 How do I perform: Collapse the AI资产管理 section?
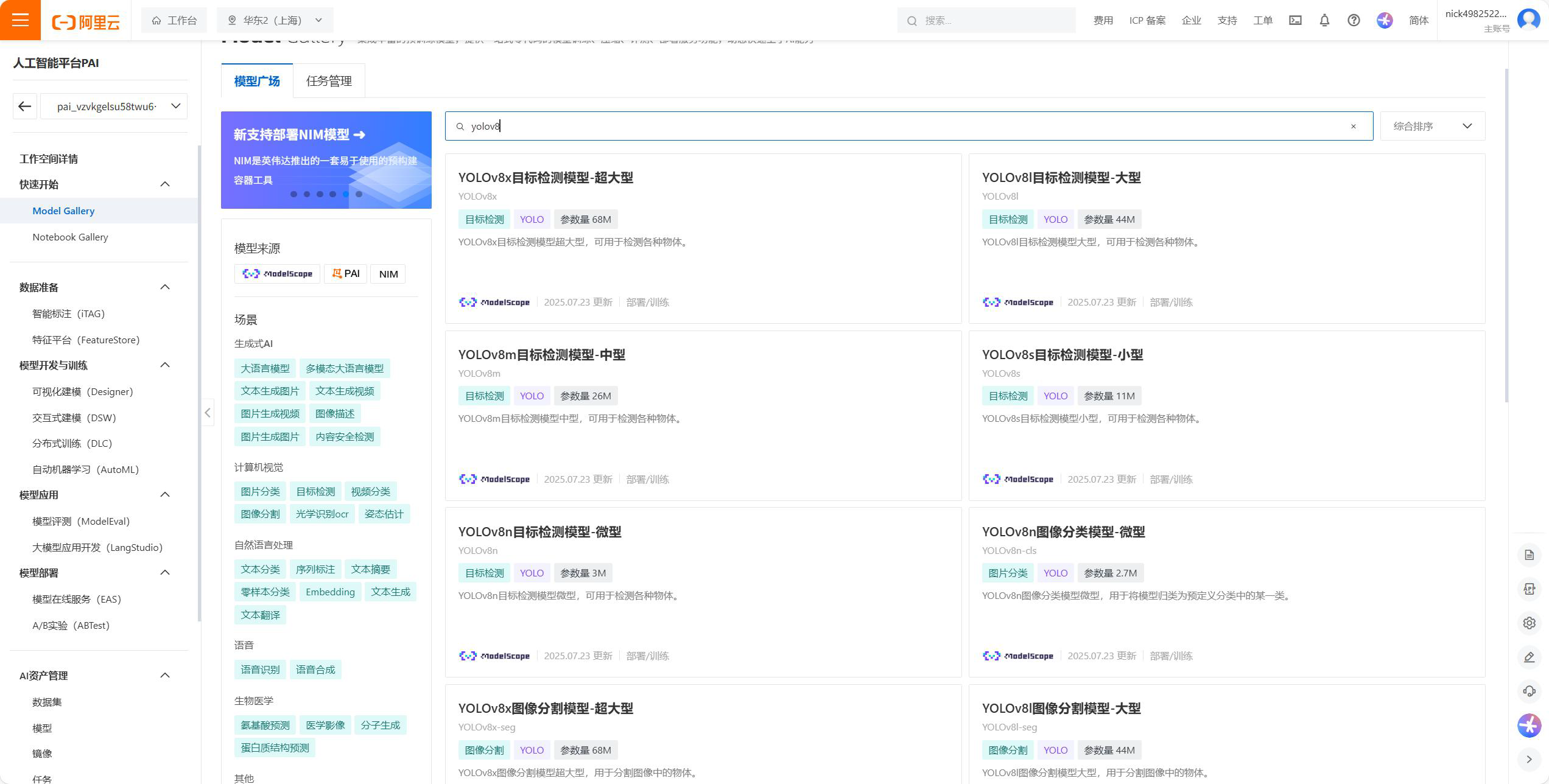(165, 676)
